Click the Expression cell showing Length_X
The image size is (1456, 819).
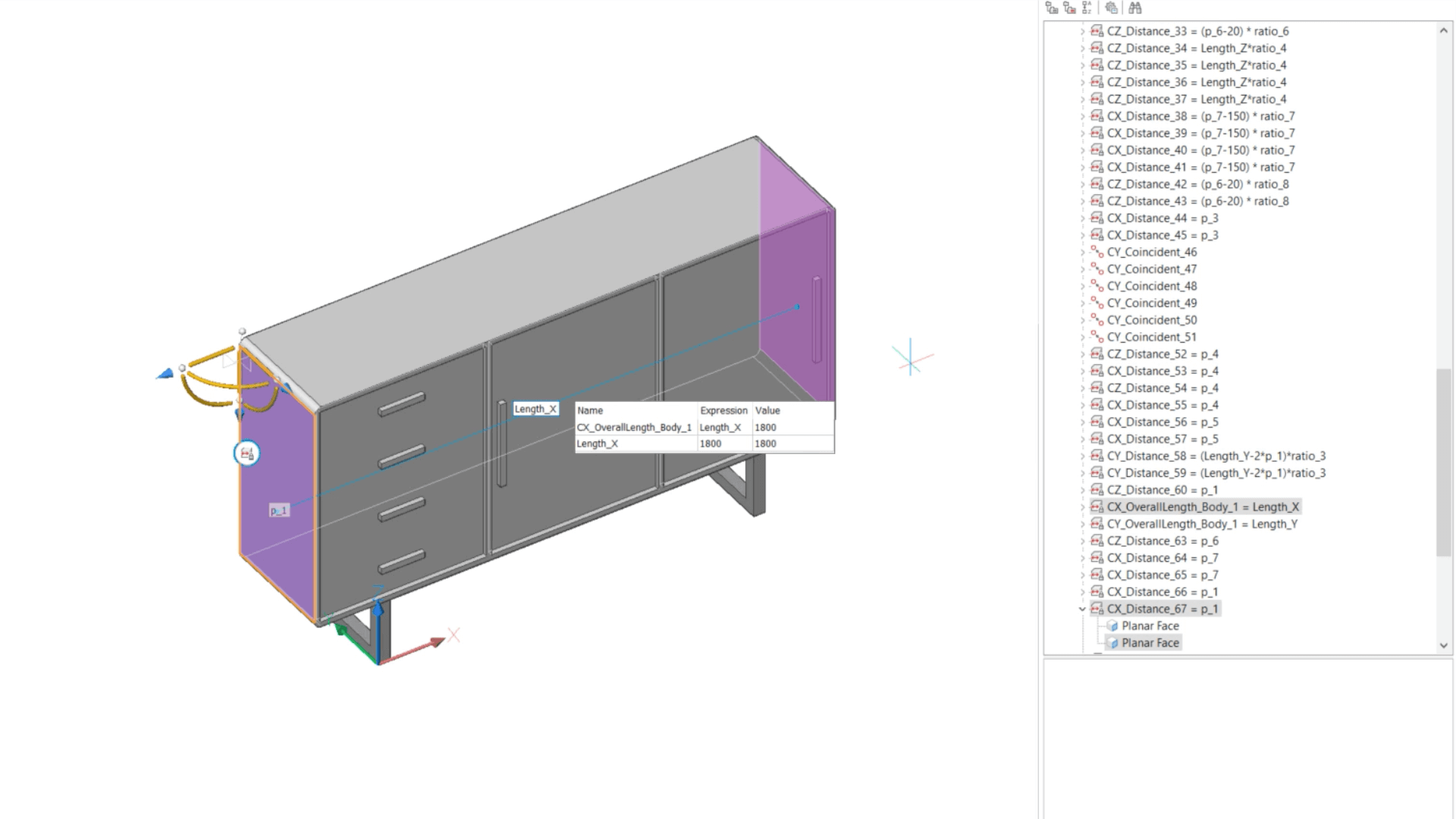724,427
